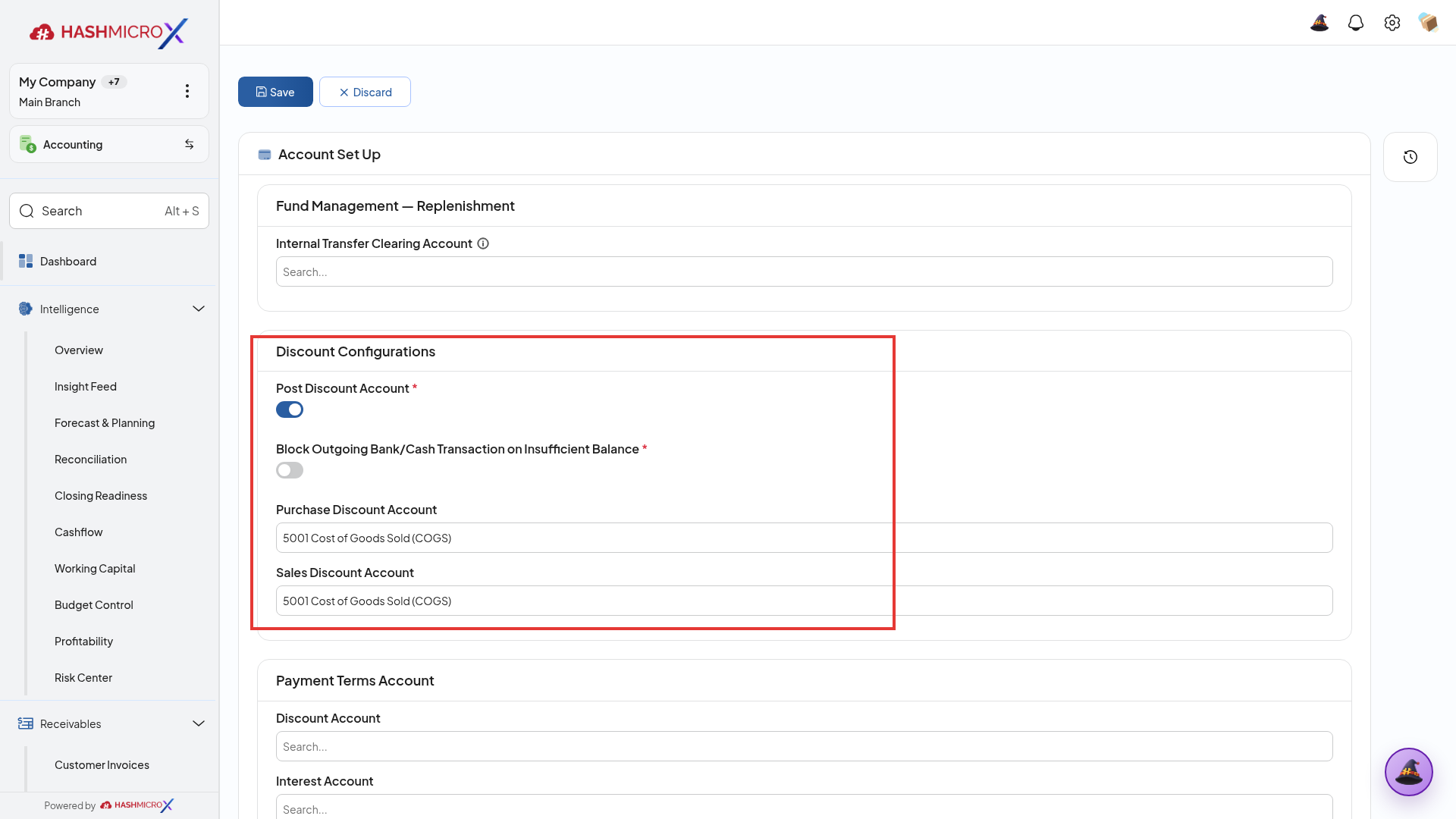Open Customer Invoices menu item
The height and width of the screenshot is (819, 1456).
click(102, 765)
